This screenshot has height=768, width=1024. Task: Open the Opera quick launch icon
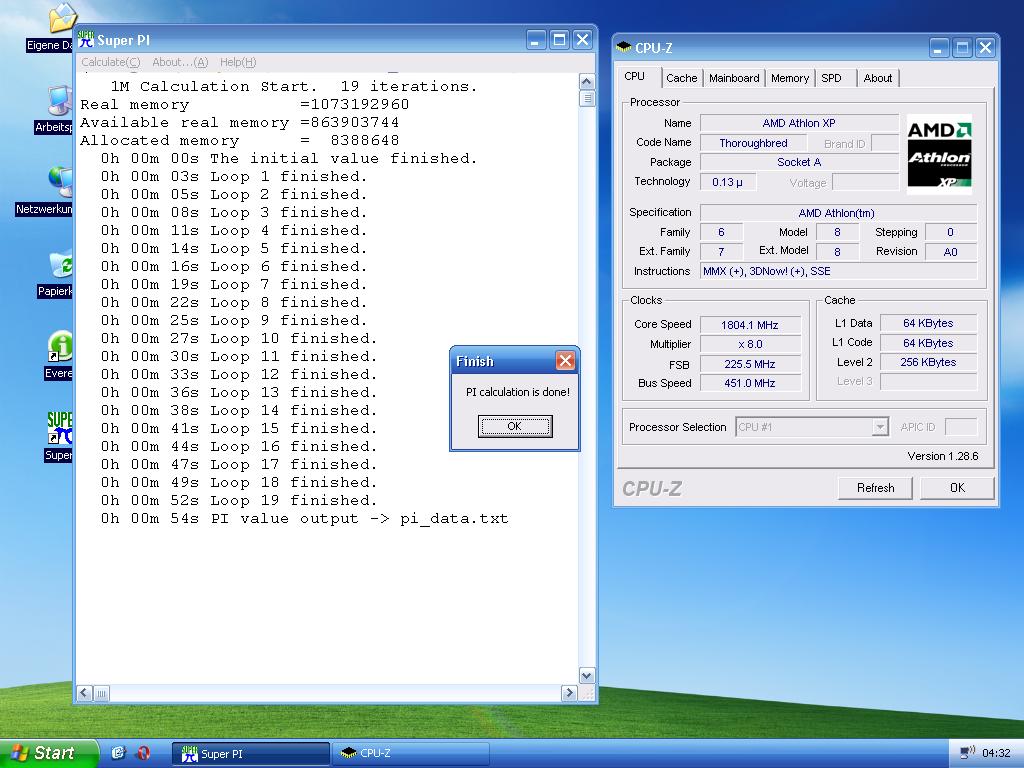pos(143,753)
